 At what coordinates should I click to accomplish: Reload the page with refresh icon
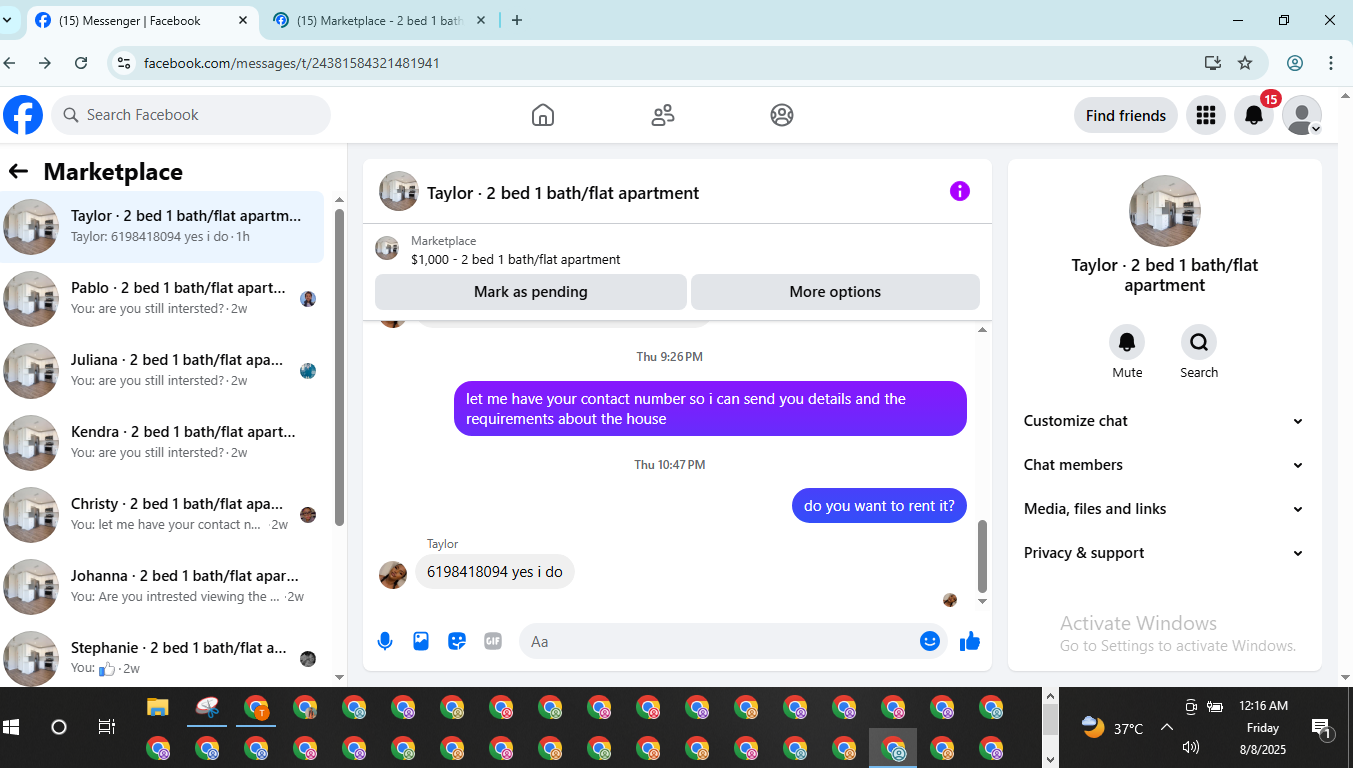(x=81, y=63)
